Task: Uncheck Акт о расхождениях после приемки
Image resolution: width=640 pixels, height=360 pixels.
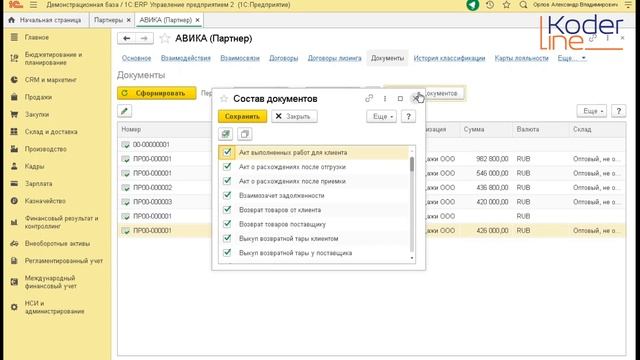Action: pyautogui.click(x=227, y=181)
